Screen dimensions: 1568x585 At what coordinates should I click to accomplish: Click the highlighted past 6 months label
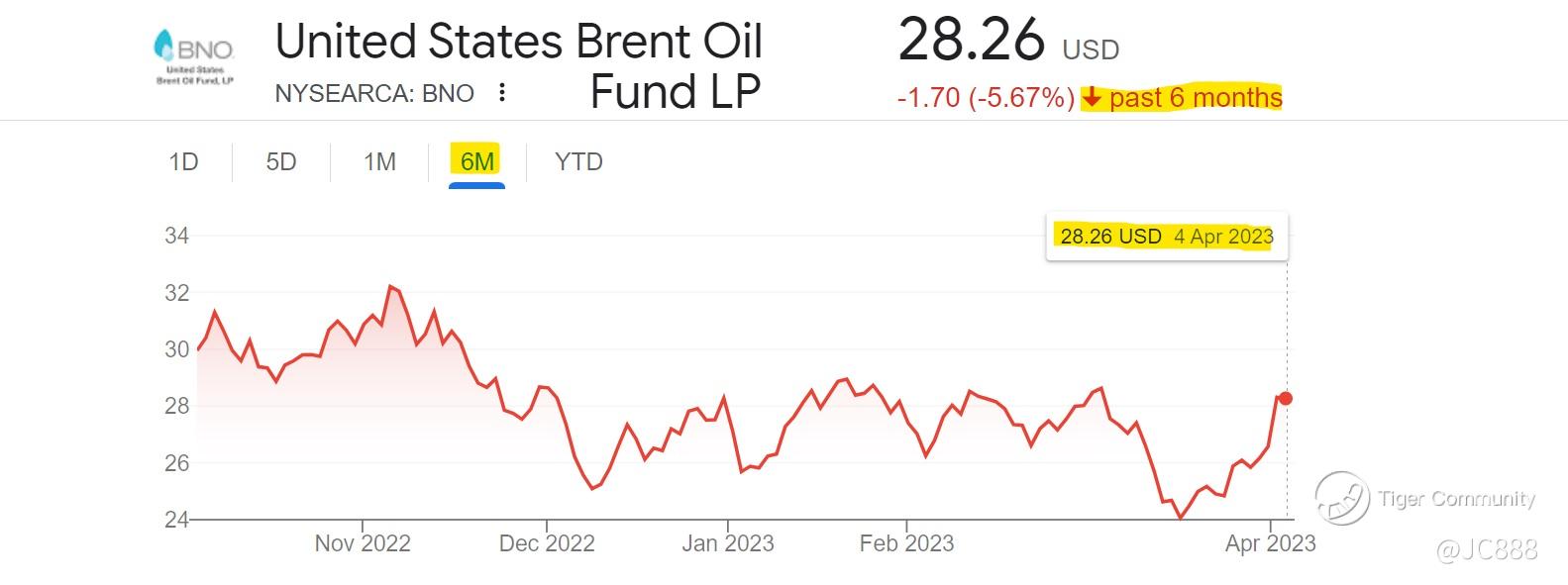(1195, 97)
